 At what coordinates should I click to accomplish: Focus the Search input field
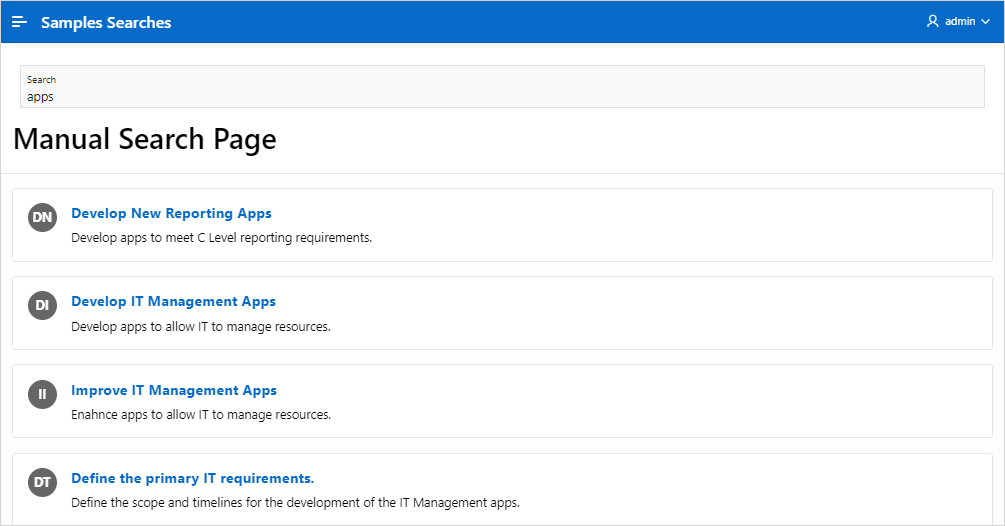[502, 96]
